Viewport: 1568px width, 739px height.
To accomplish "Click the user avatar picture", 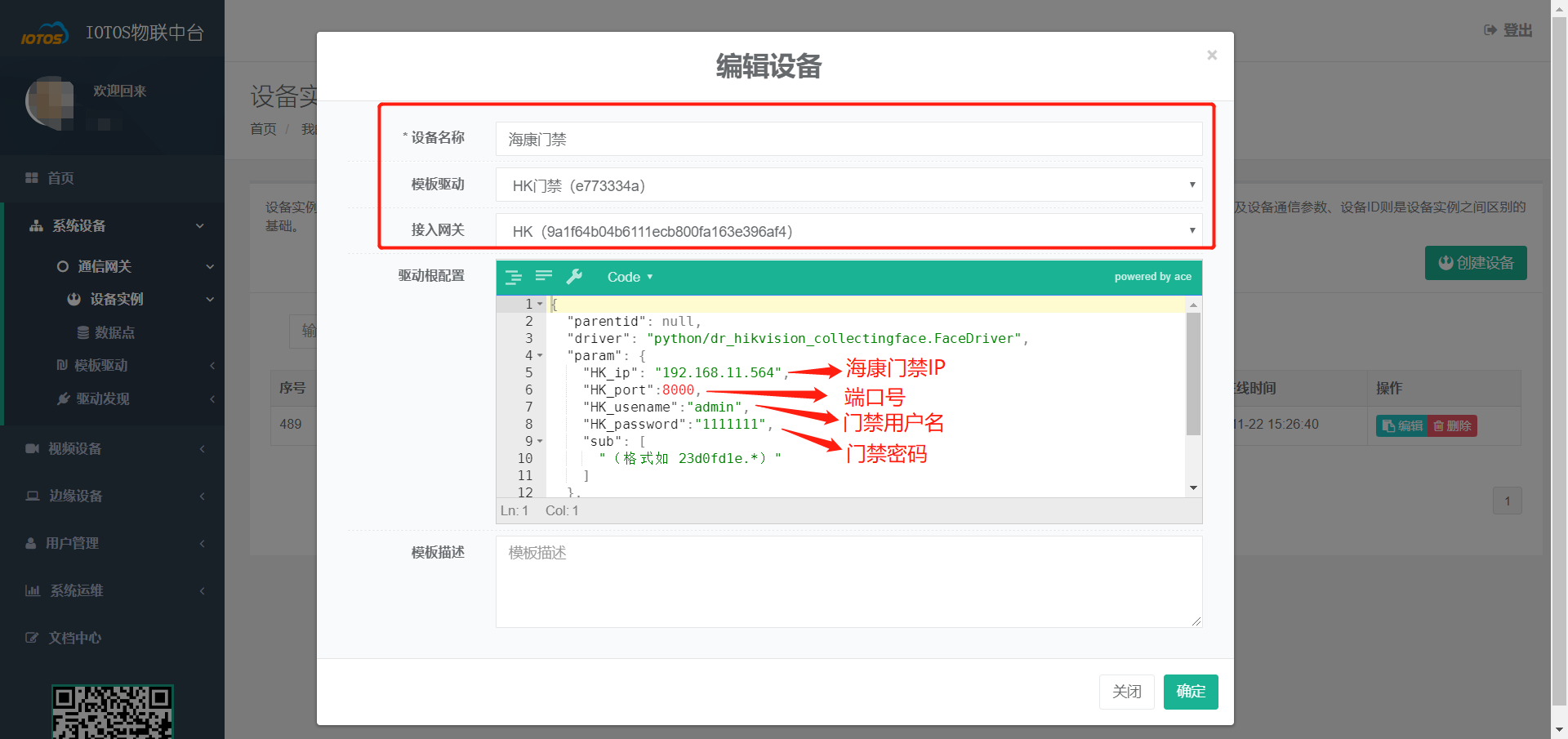I will tap(51, 103).
